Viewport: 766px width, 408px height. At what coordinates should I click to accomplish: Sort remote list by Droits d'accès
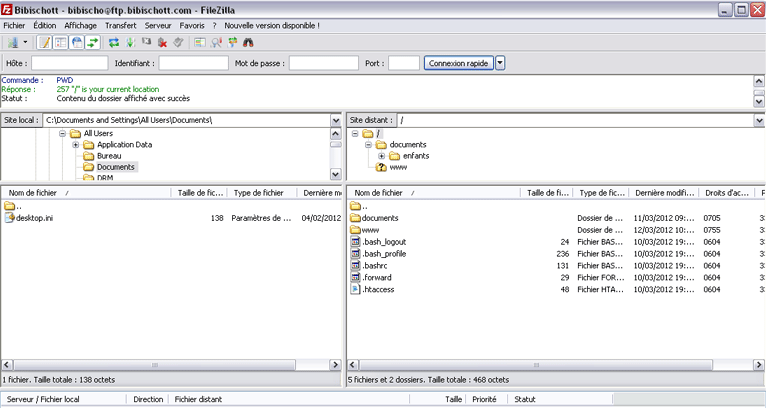[x=726, y=193]
